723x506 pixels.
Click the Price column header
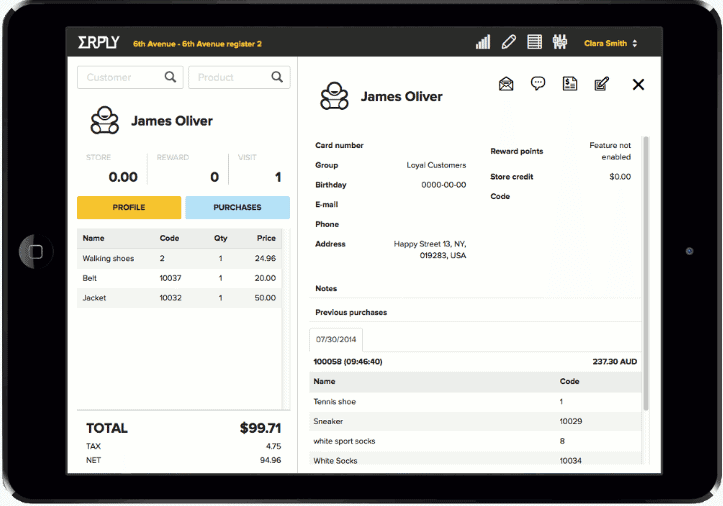click(266, 238)
